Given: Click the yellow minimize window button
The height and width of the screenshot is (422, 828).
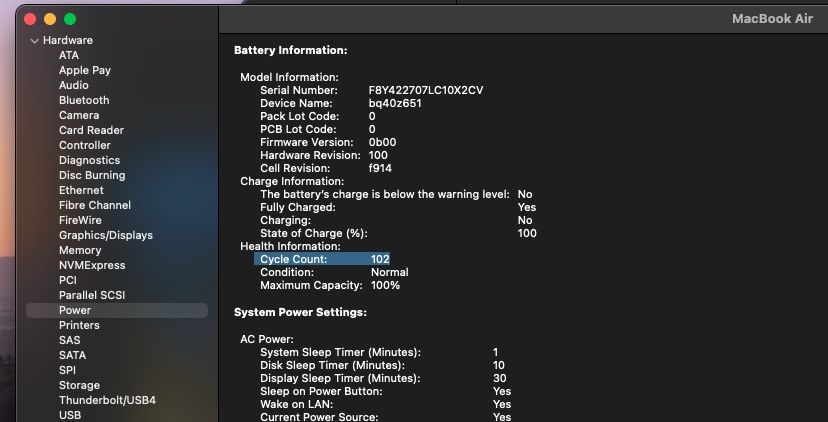Looking at the screenshot, I should pos(49,19).
